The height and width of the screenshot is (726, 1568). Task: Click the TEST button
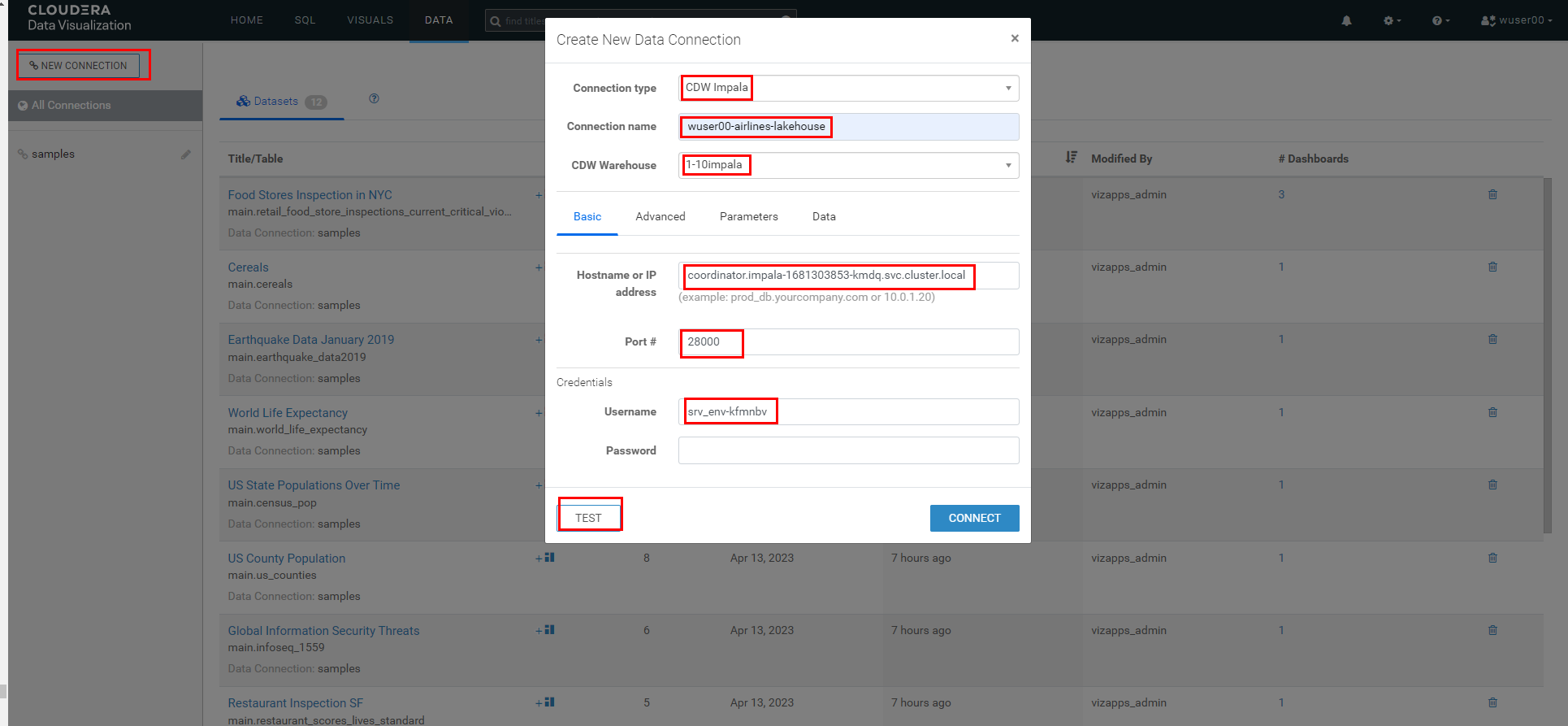(588, 518)
